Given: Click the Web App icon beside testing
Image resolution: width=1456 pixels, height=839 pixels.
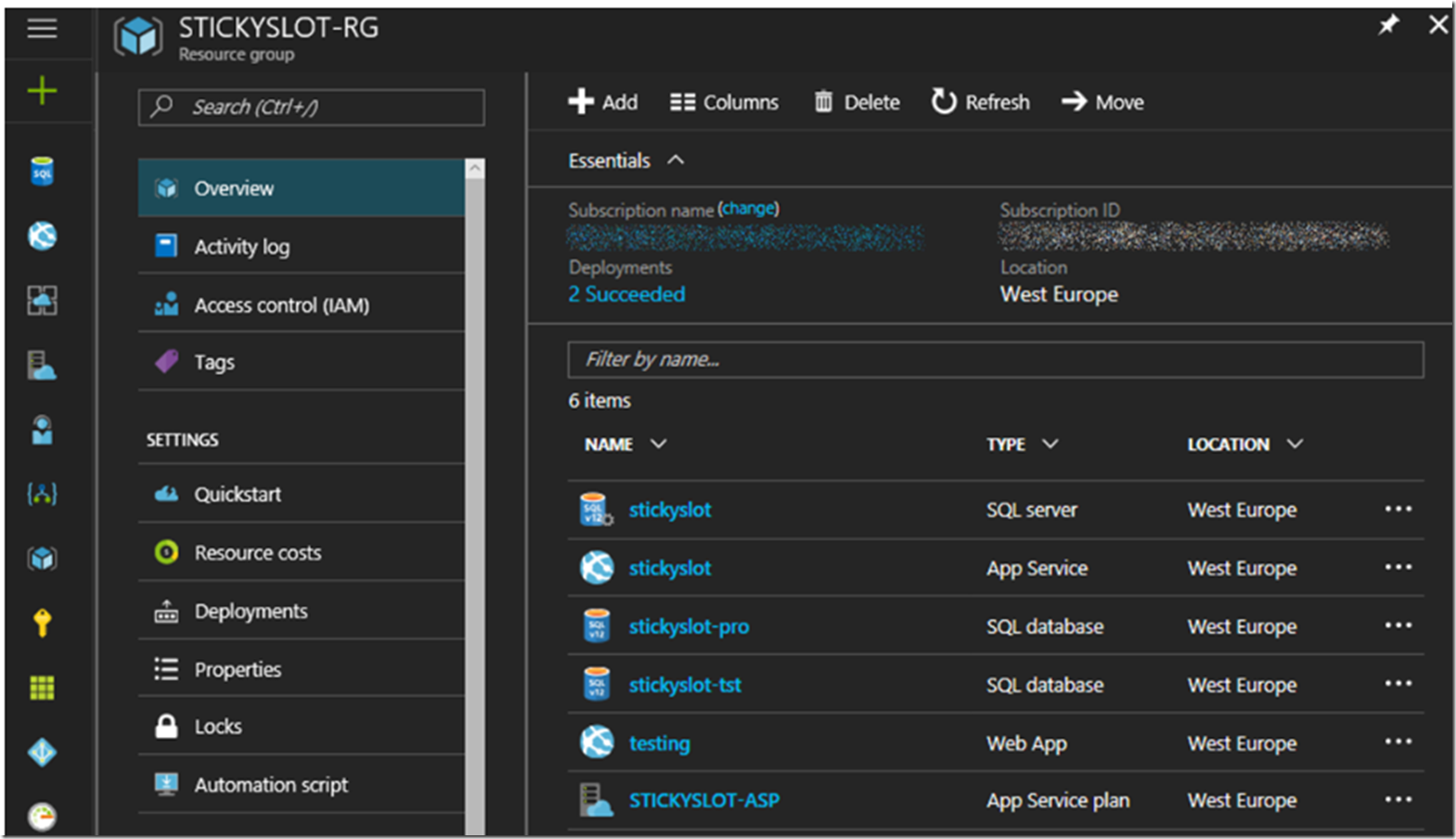Looking at the screenshot, I should pos(597,742).
